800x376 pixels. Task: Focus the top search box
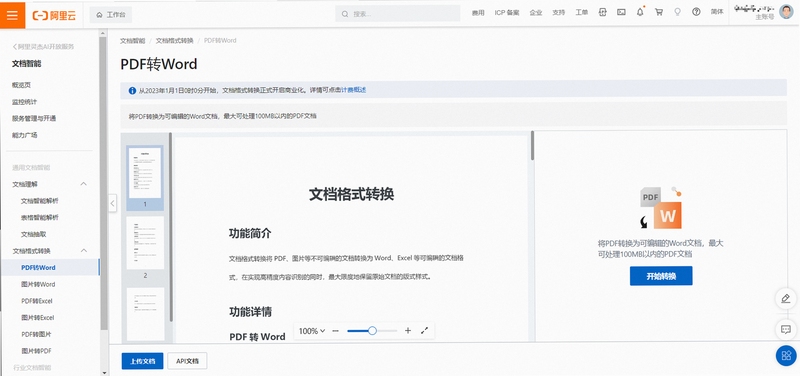(x=397, y=14)
